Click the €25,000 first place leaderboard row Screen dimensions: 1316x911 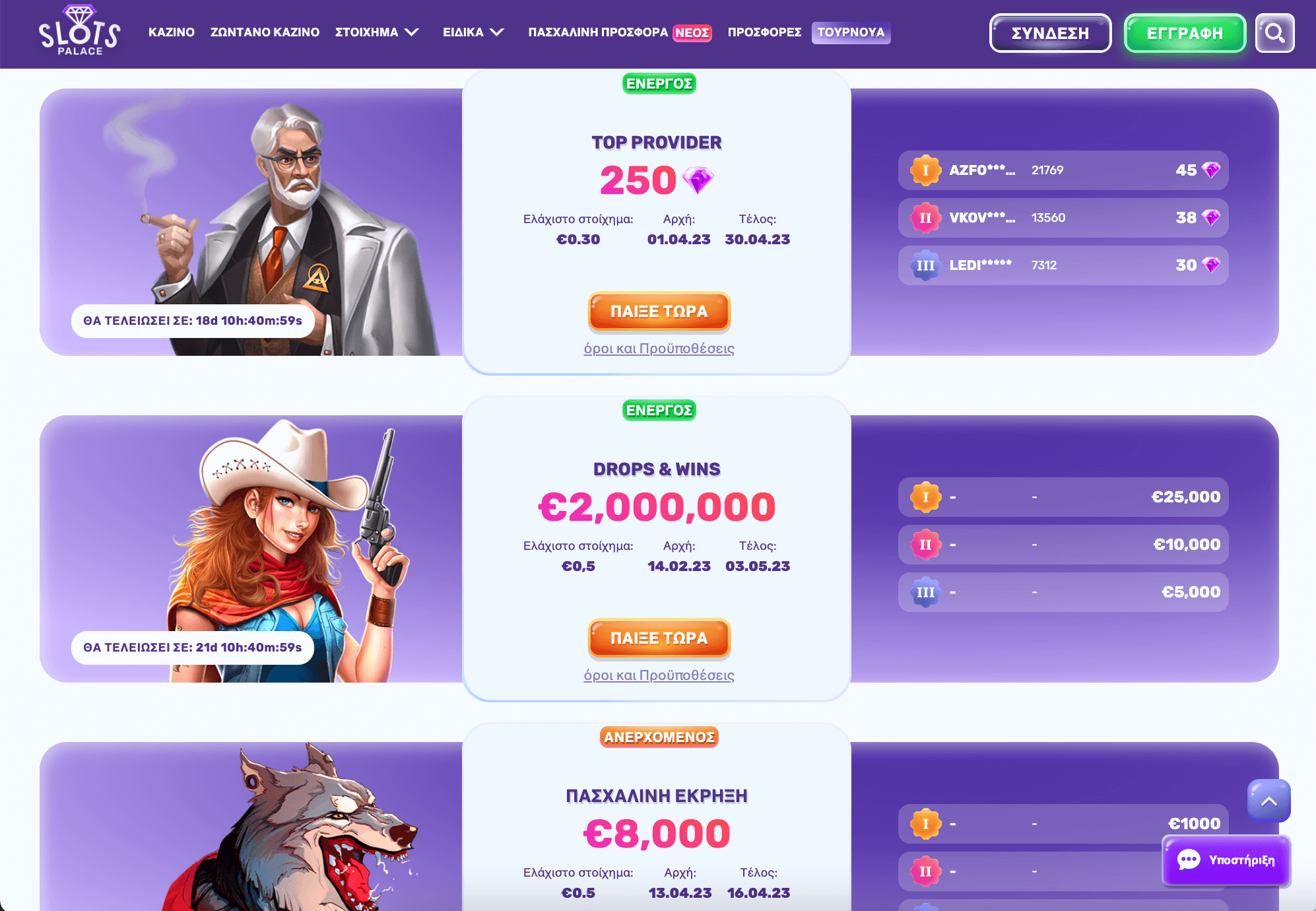pos(1063,497)
